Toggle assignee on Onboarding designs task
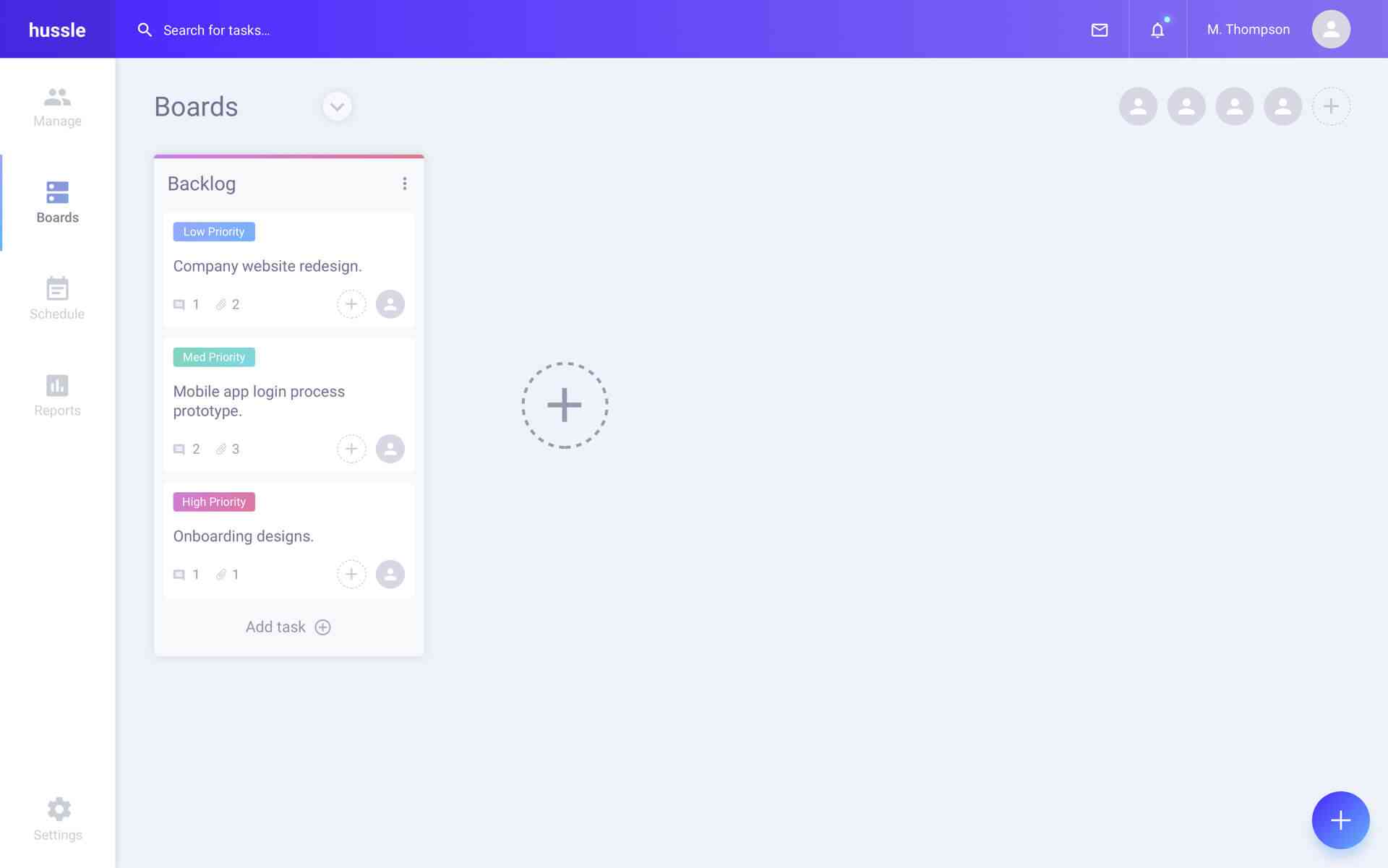Image resolution: width=1388 pixels, height=868 pixels. point(389,573)
